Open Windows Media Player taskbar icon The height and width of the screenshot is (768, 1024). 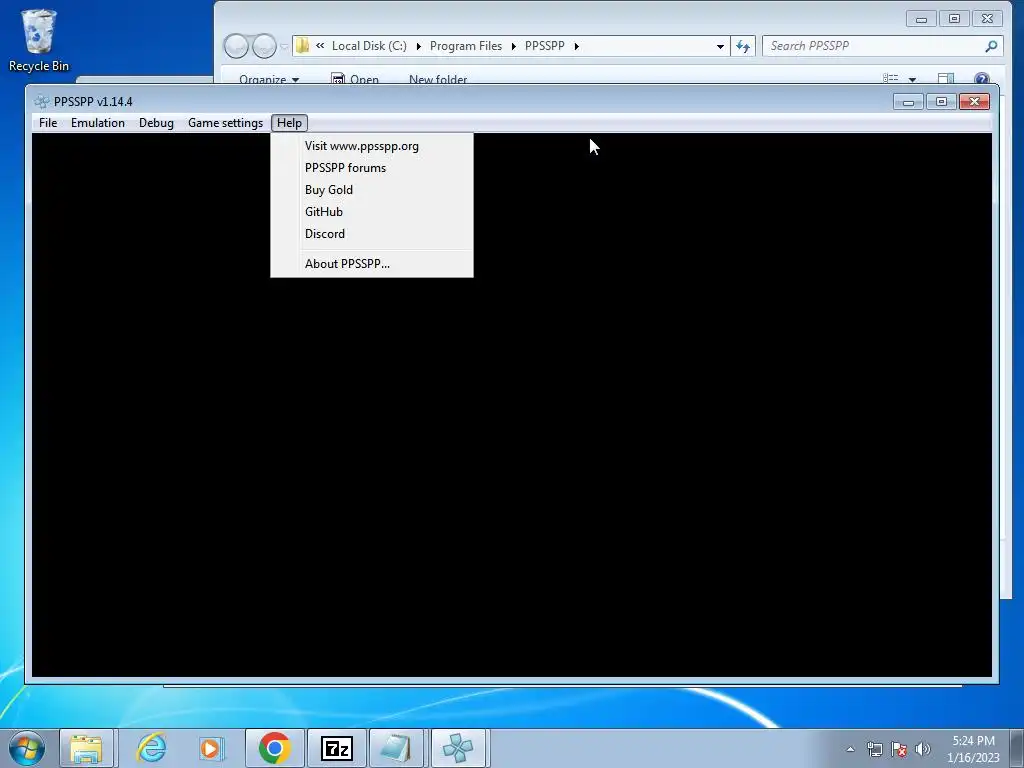(x=211, y=748)
